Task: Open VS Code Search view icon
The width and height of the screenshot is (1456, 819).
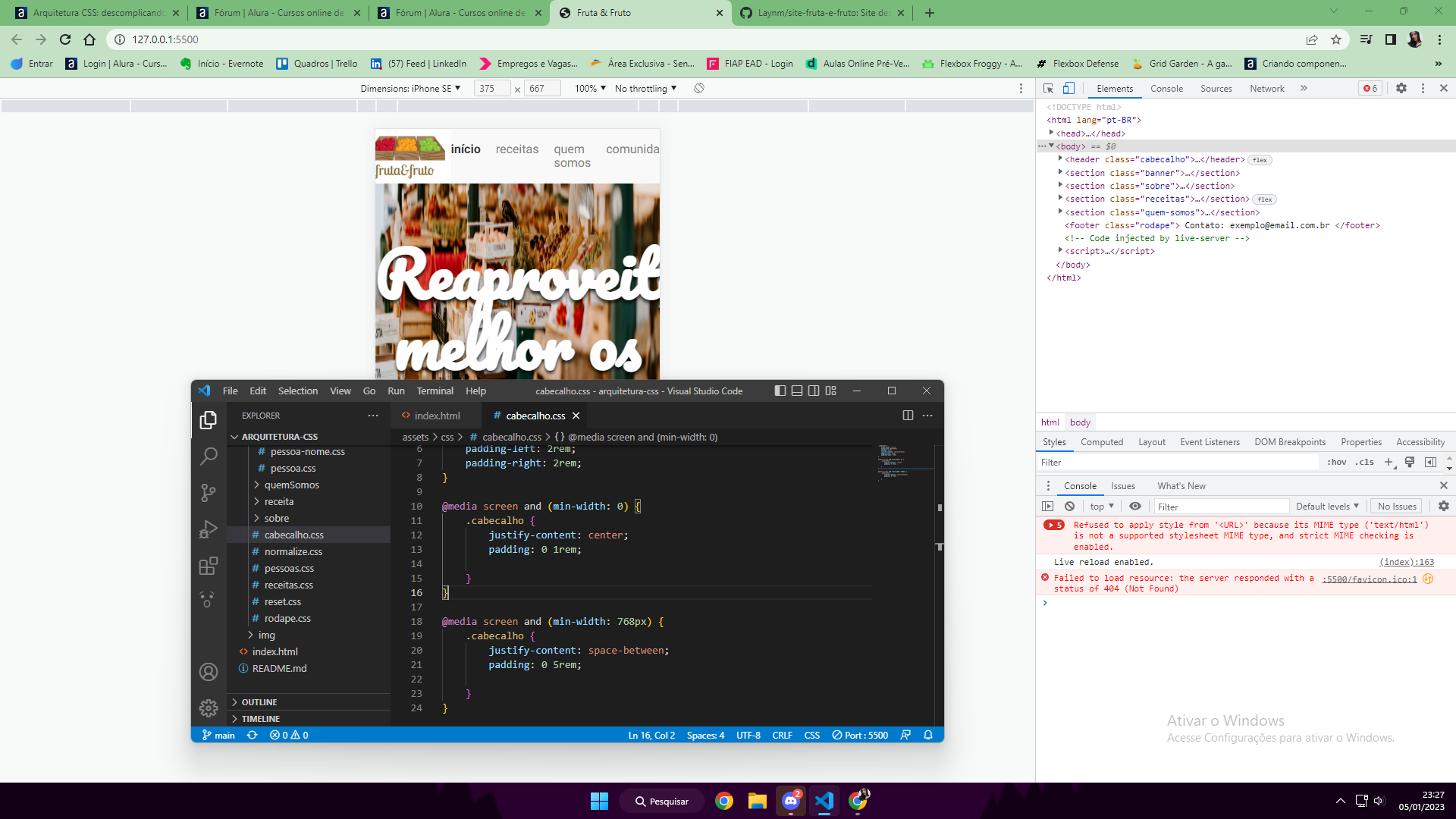Action: point(209,457)
